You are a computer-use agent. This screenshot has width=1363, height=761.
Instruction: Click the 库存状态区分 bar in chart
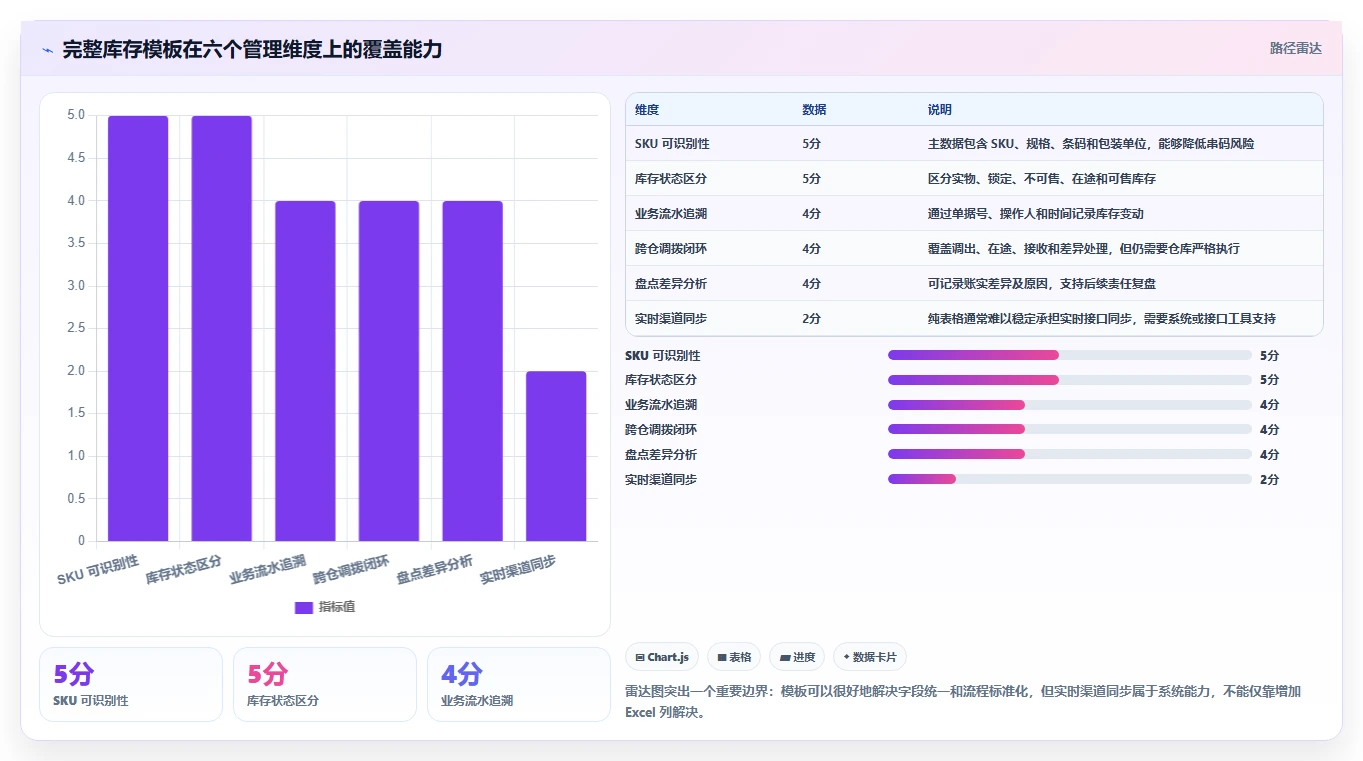(221, 328)
